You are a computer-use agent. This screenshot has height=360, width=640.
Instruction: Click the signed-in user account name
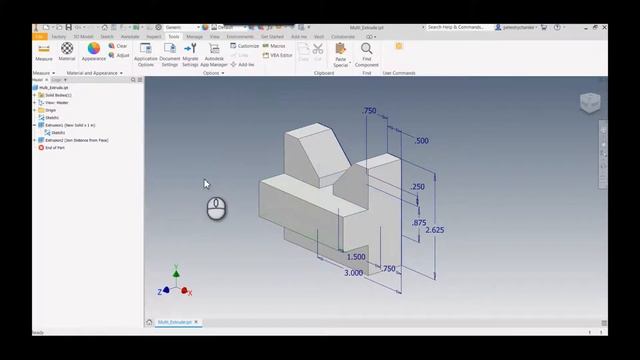pyautogui.click(x=518, y=27)
